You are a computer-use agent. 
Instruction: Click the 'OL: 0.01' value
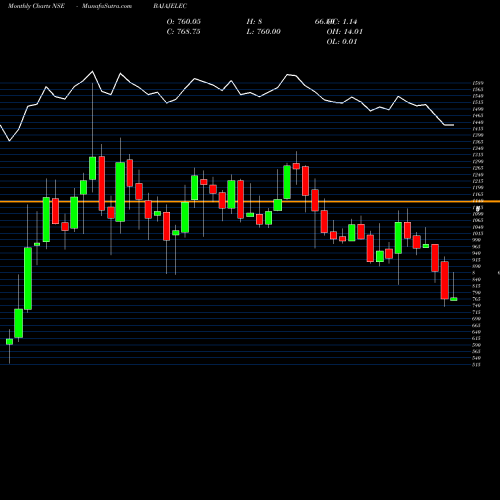(x=342, y=42)
